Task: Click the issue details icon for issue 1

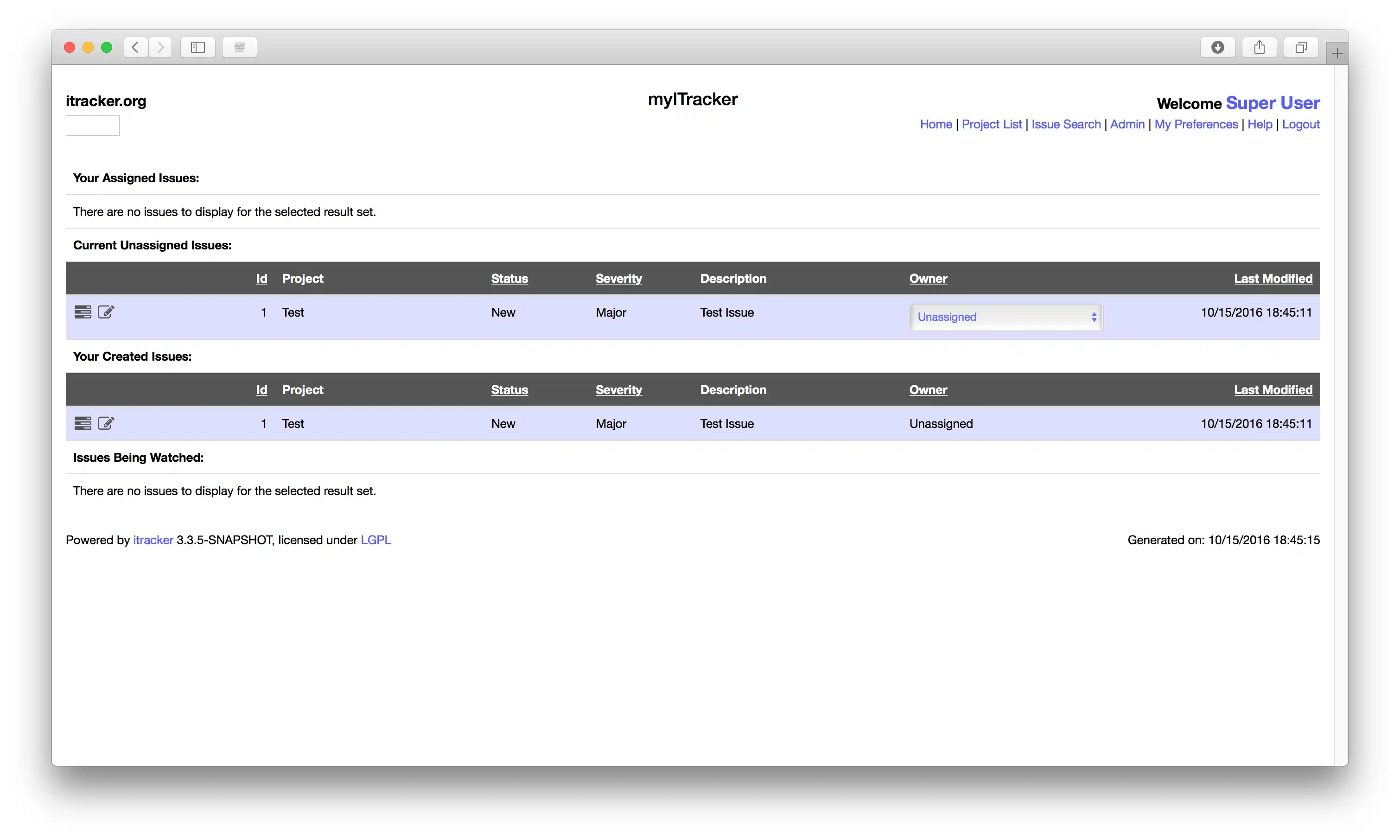Action: (x=83, y=312)
